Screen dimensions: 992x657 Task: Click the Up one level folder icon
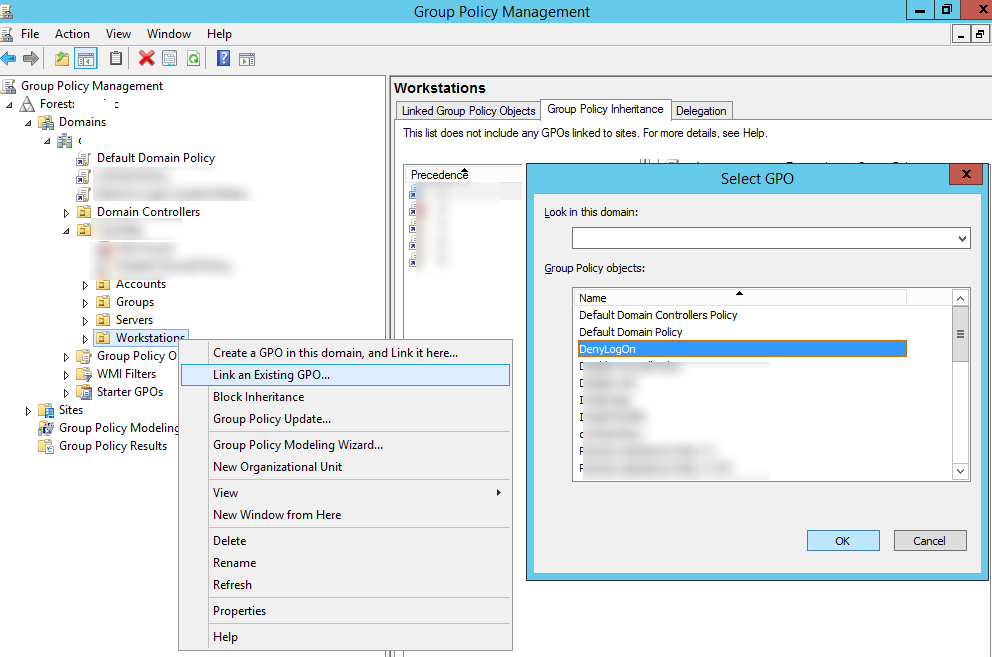(62, 58)
